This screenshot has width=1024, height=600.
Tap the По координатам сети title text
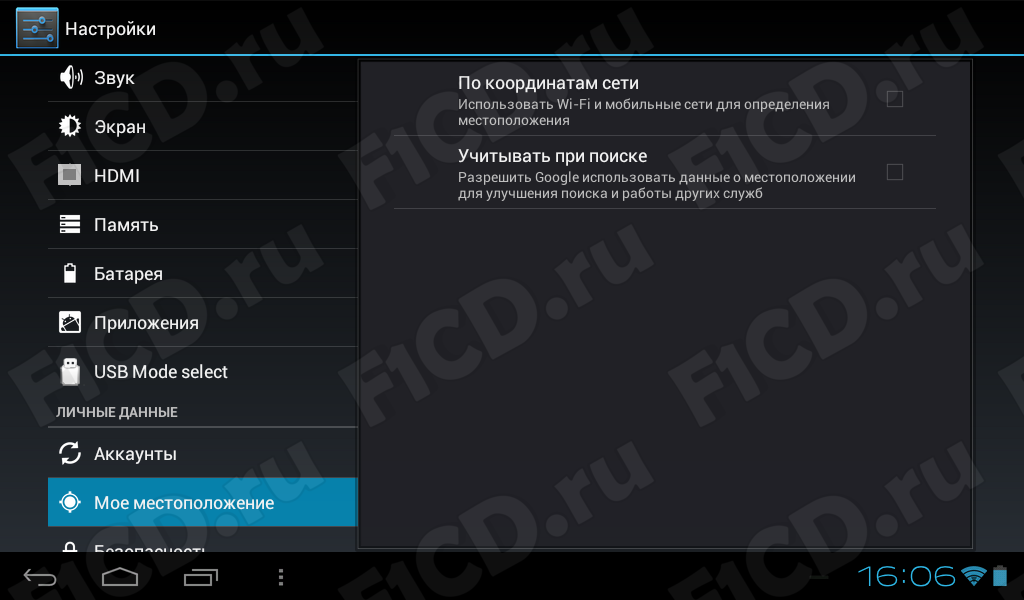pos(548,84)
